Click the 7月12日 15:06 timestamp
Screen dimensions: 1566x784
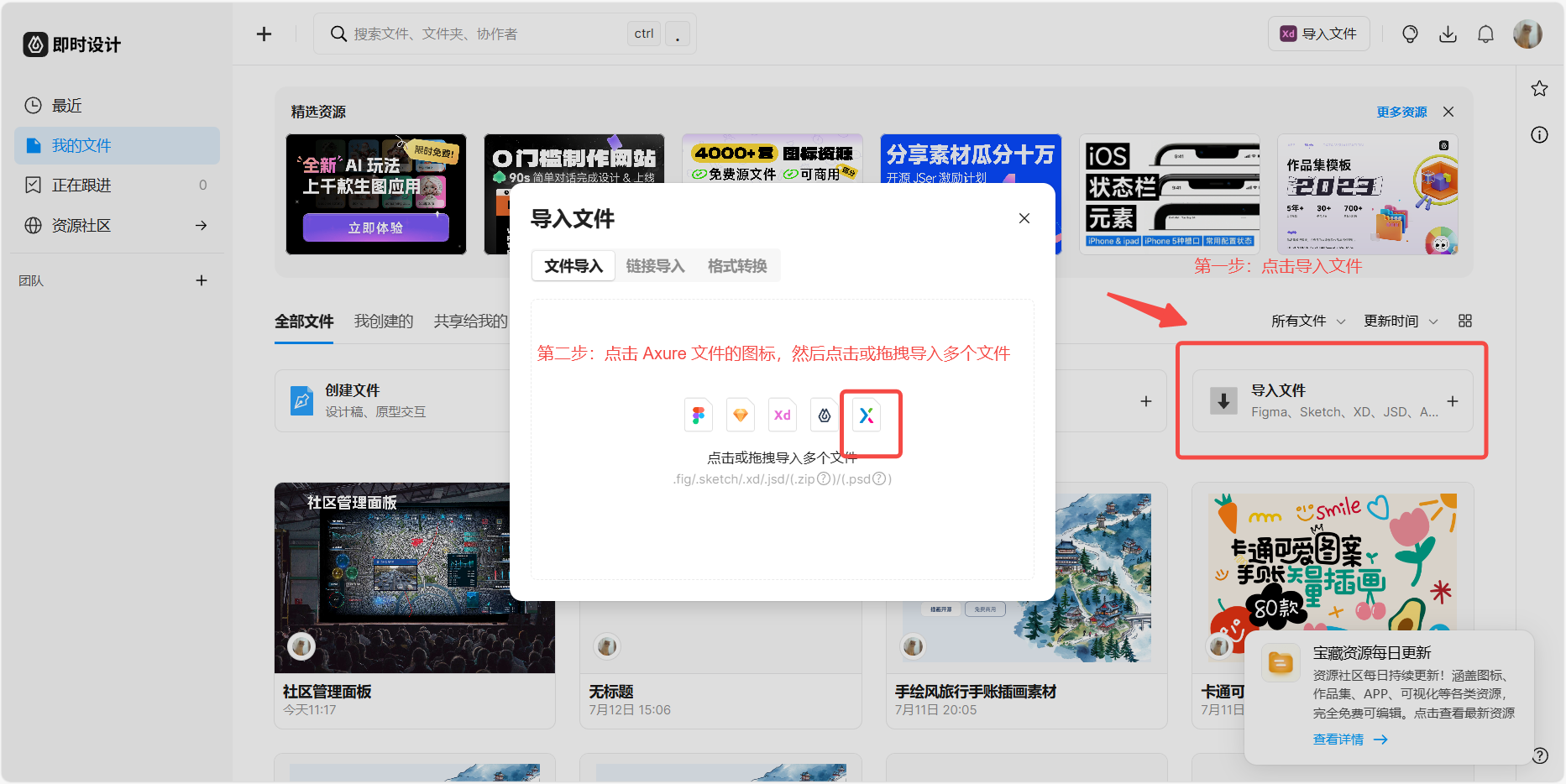[x=630, y=710]
